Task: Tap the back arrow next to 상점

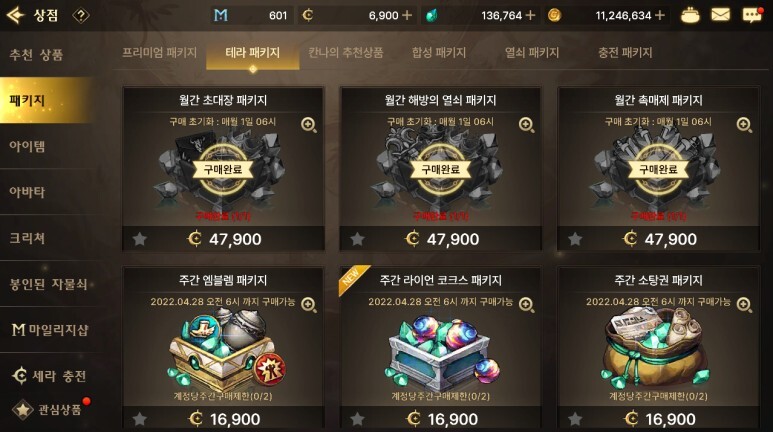Action: click(x=16, y=15)
